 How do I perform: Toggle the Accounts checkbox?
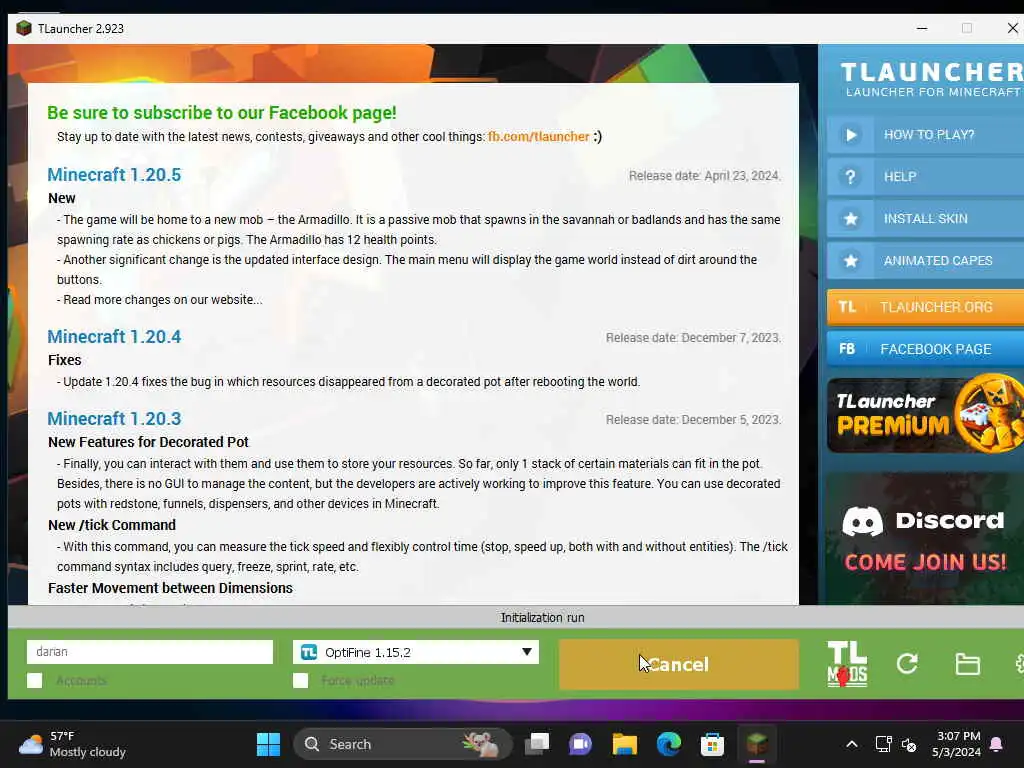pos(35,680)
